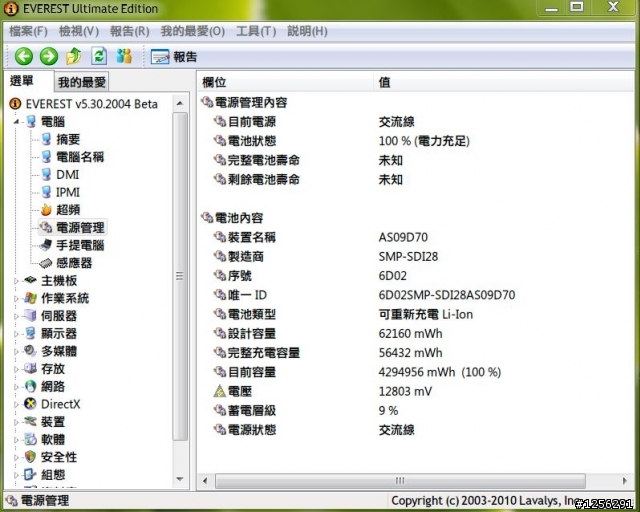Open the 檔案(F) menu
The height and width of the screenshot is (512, 640).
28,31
